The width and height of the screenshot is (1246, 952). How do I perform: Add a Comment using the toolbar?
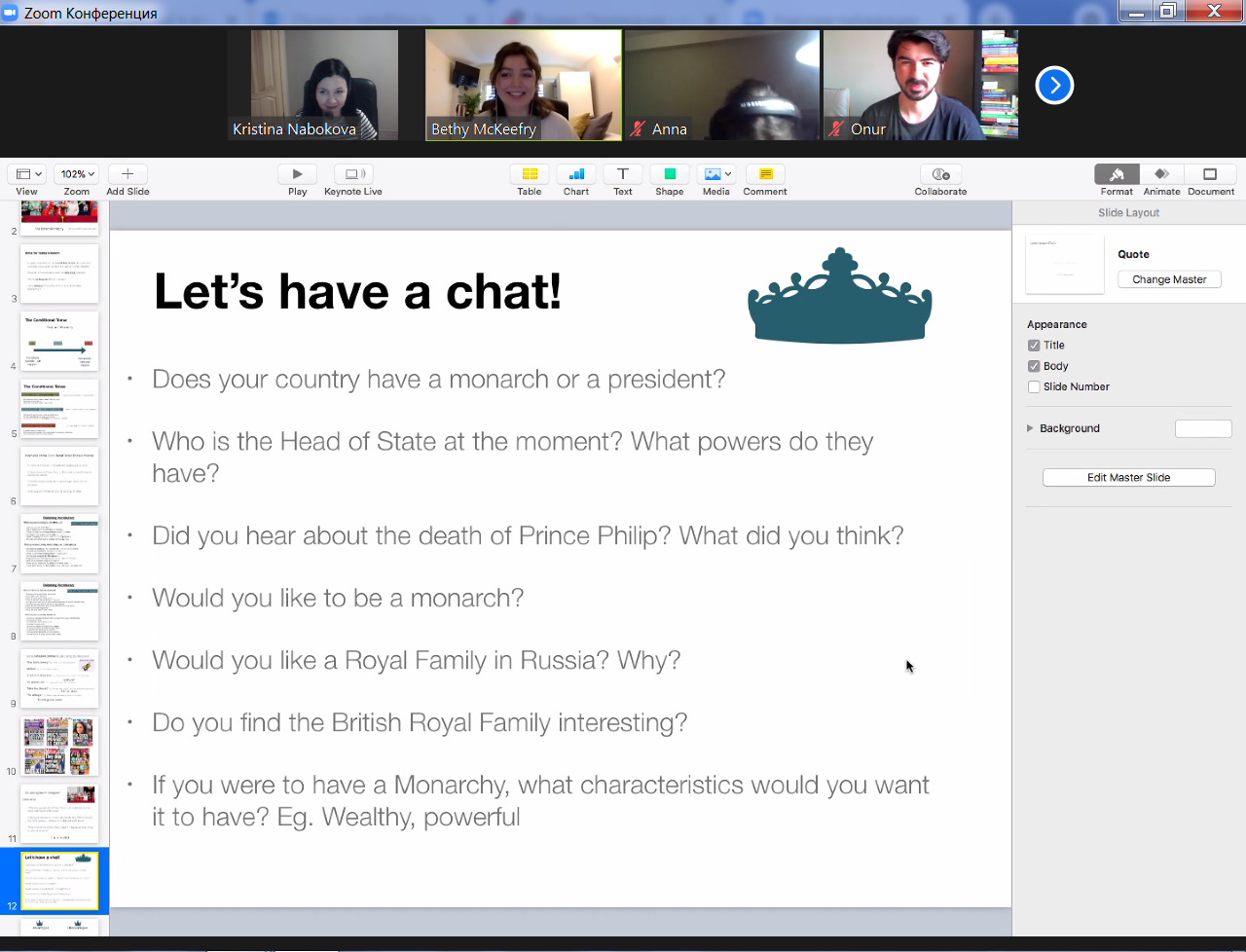click(765, 174)
